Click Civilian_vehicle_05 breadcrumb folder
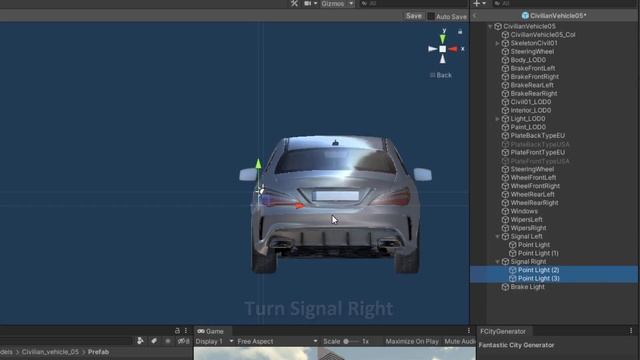640x360 pixels. click(x=50, y=352)
